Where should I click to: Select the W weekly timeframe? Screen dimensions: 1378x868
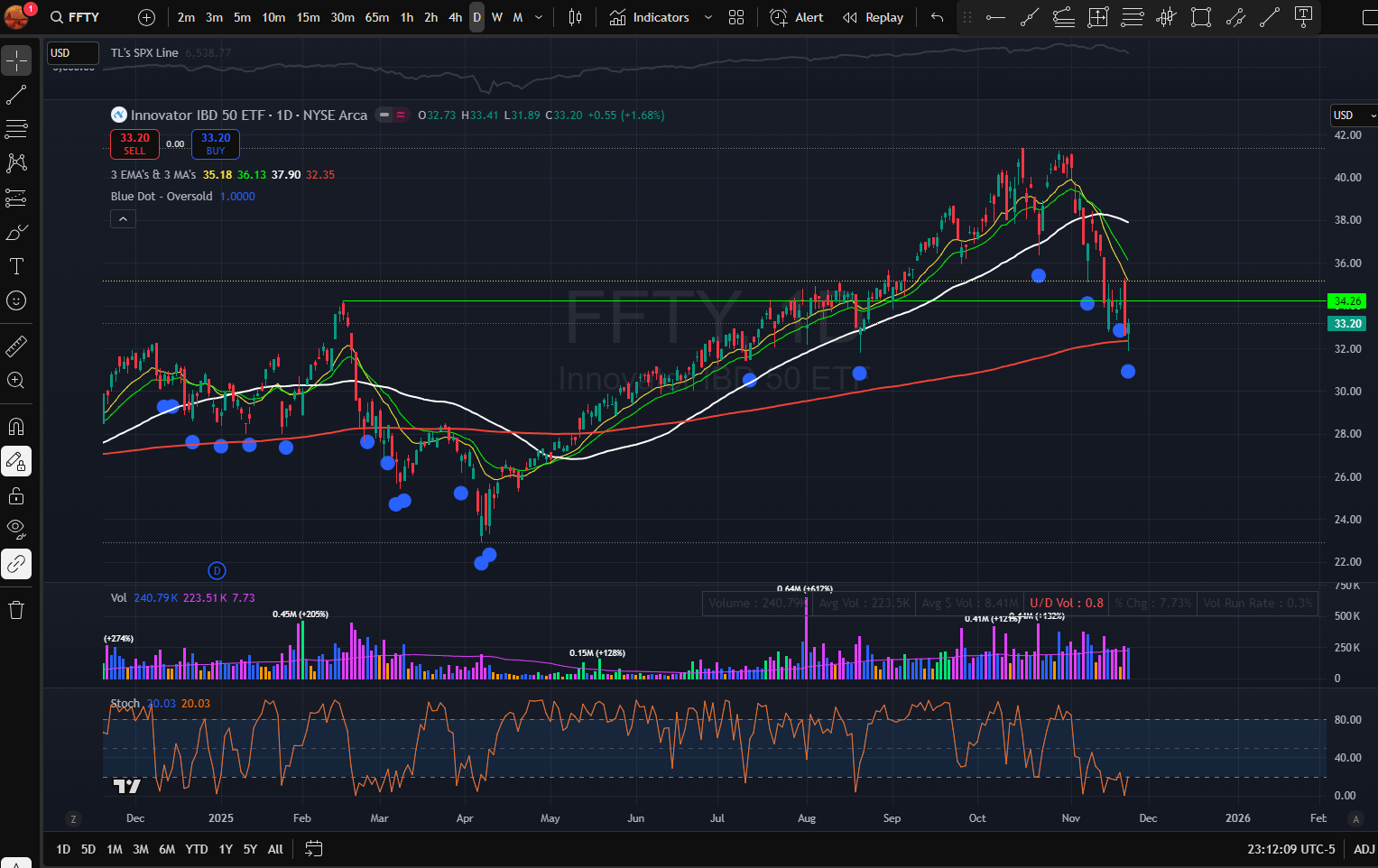pos(497,17)
